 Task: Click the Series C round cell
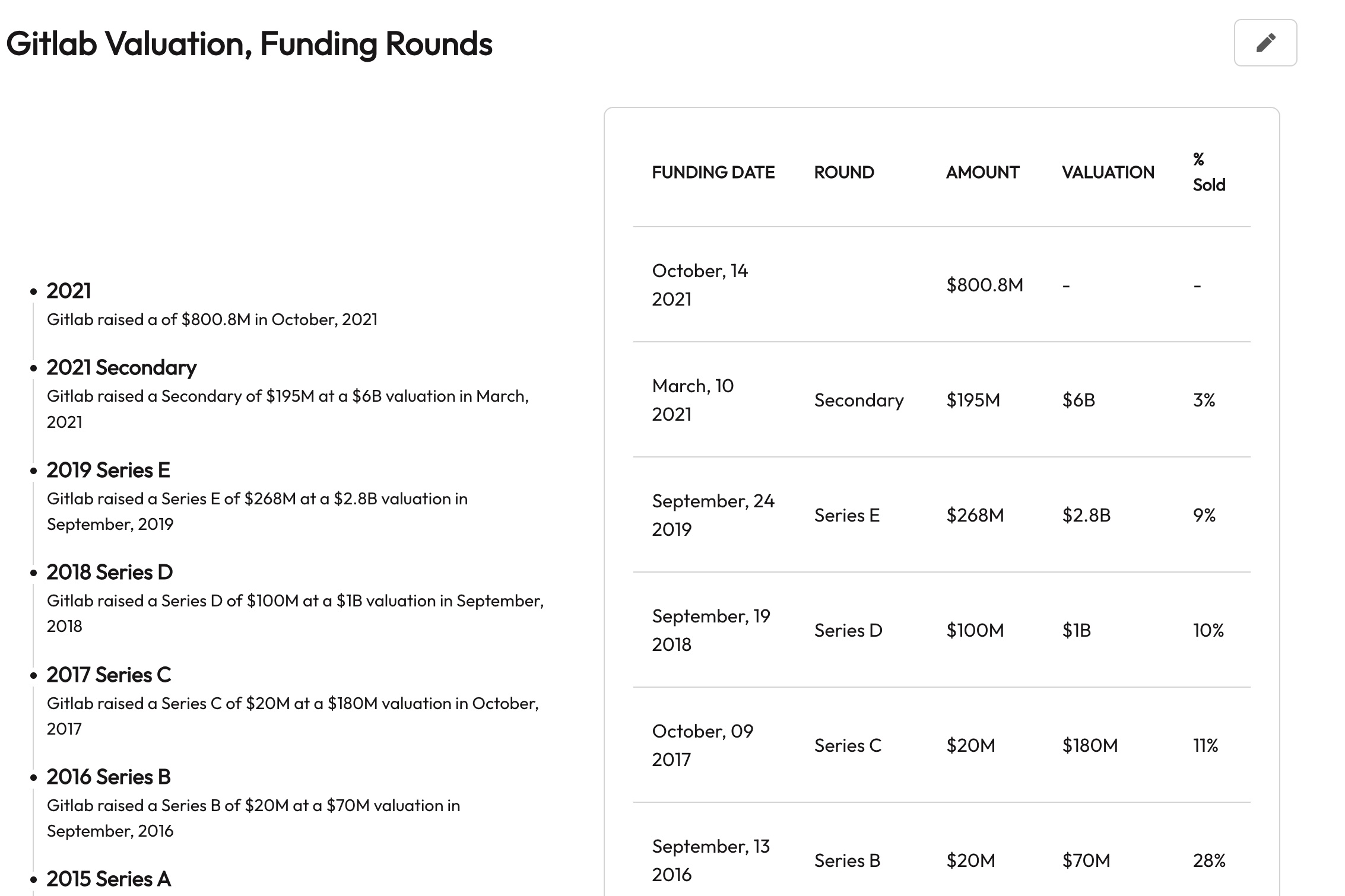click(x=848, y=745)
